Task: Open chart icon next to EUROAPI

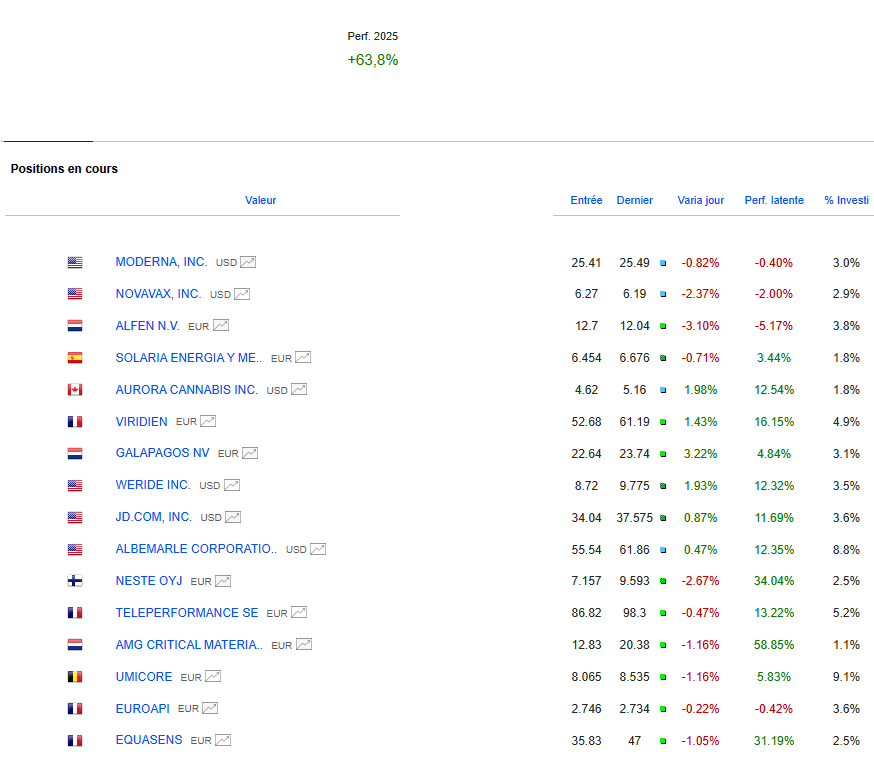Action: pyautogui.click(x=210, y=708)
